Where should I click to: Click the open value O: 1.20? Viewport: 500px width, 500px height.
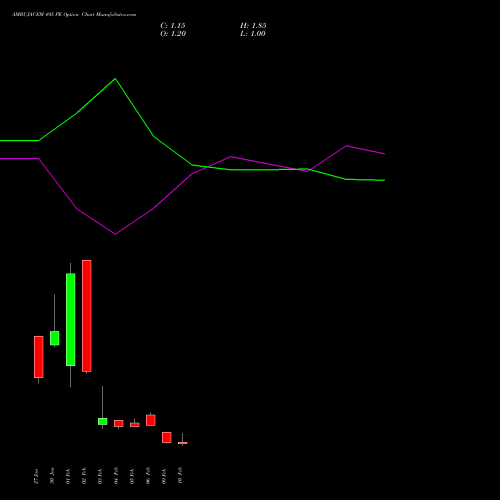coord(173,34)
